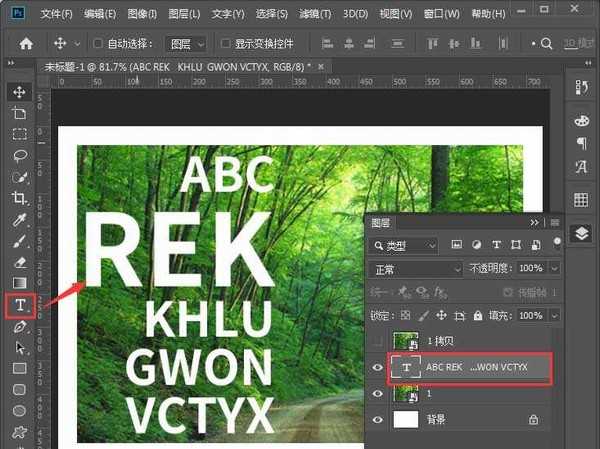The height and width of the screenshot is (449, 600).
Task: Enable the 显示变换控件 checkbox
Action: (224, 44)
